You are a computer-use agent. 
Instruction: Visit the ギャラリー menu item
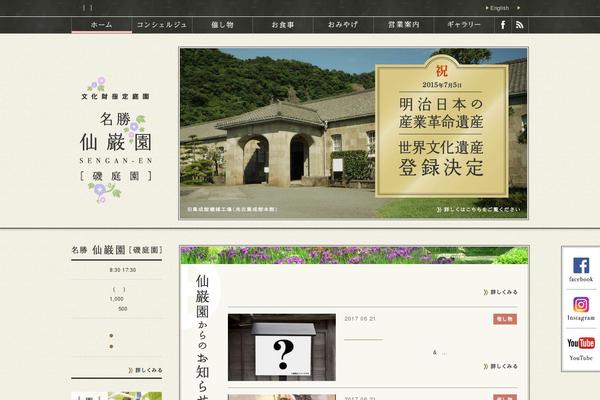464,25
